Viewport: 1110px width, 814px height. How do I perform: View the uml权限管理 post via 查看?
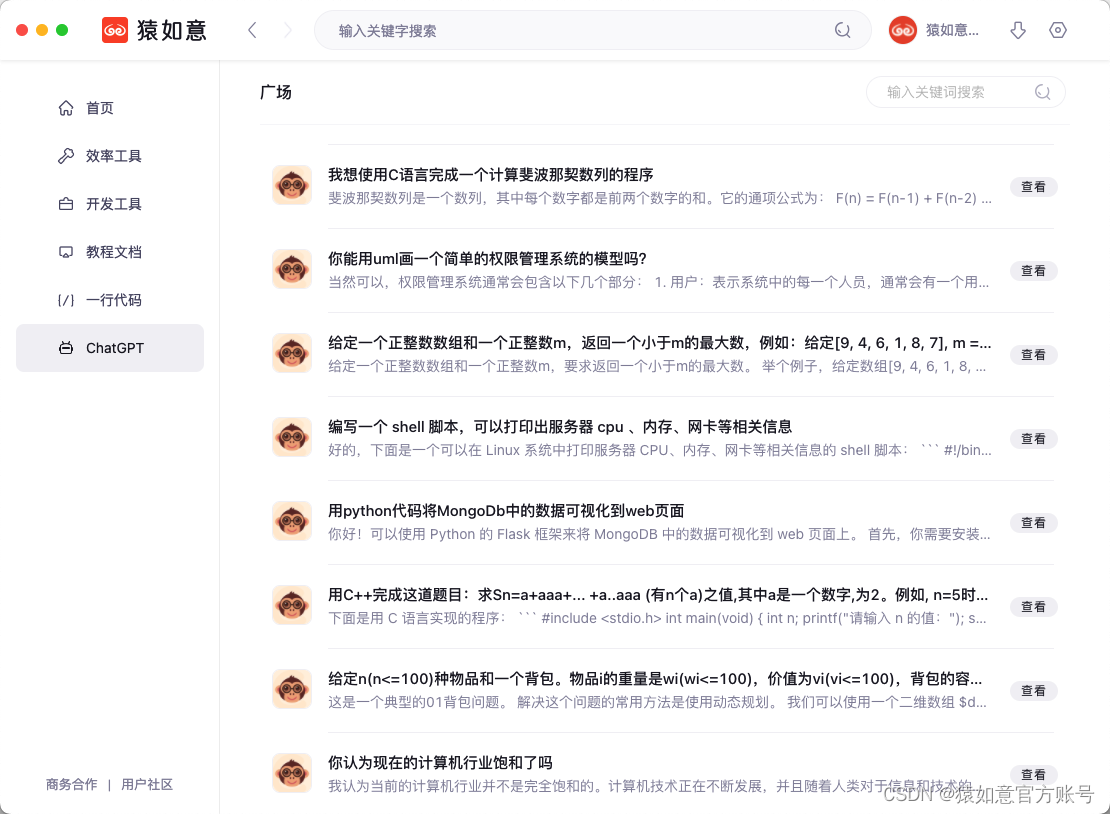coord(1033,270)
